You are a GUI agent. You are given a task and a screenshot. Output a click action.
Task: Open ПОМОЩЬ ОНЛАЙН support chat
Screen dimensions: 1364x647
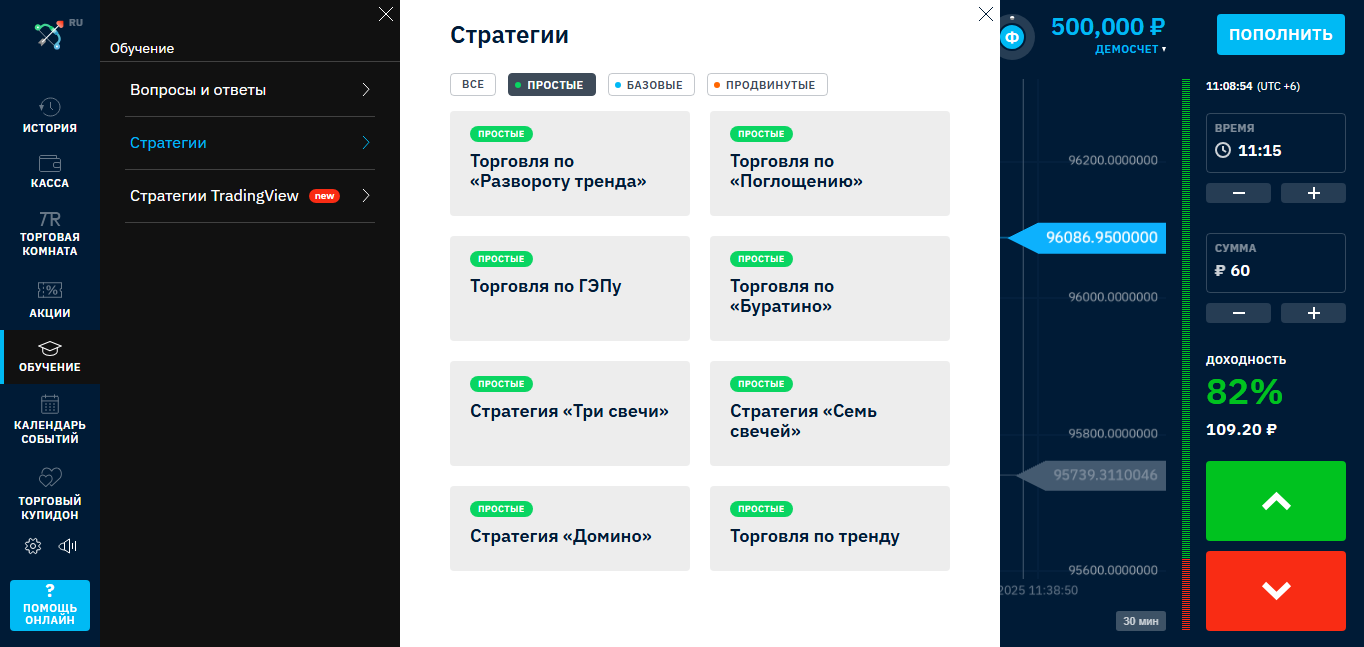coord(49,605)
